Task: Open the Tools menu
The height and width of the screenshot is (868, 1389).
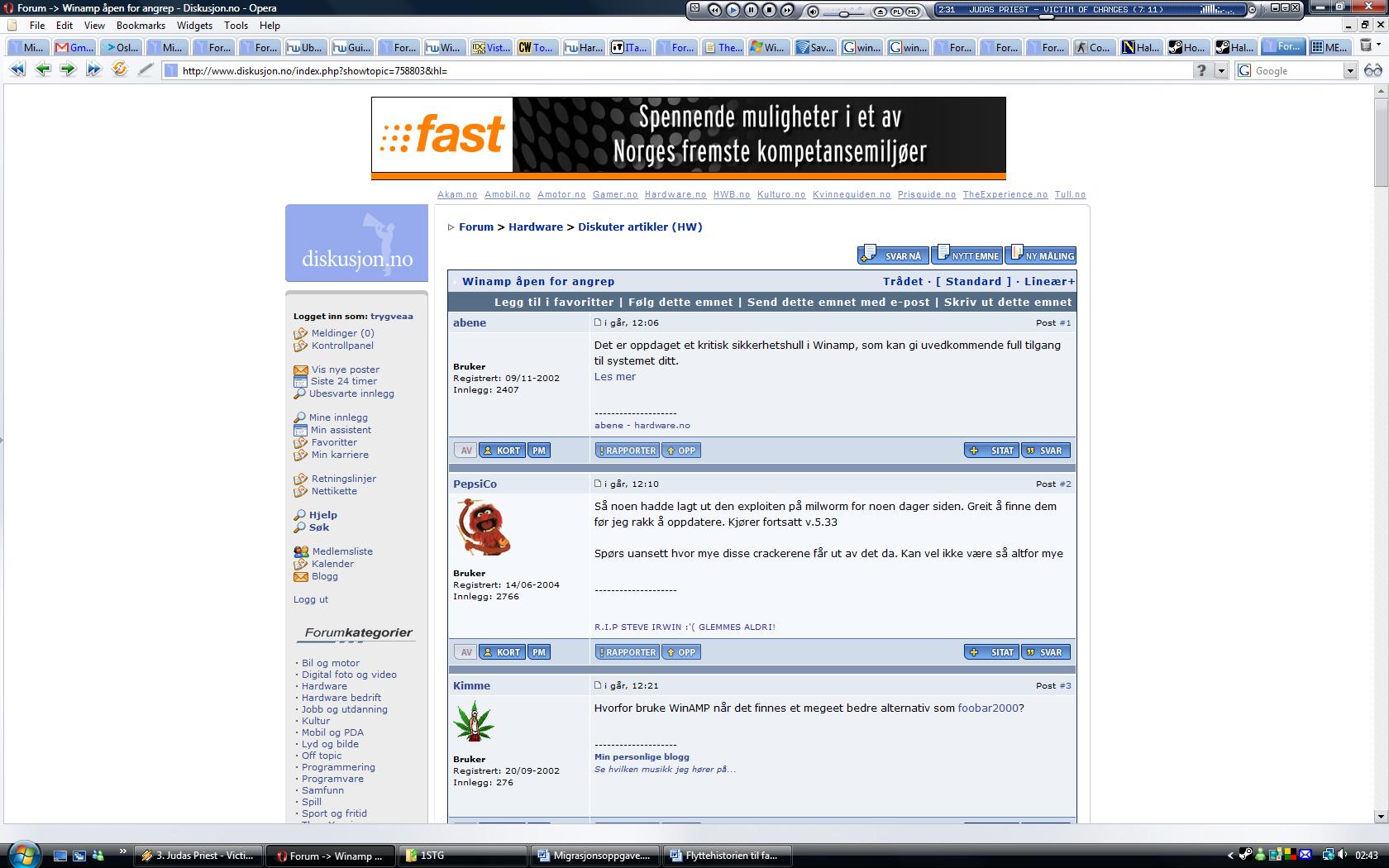Action: click(x=236, y=26)
